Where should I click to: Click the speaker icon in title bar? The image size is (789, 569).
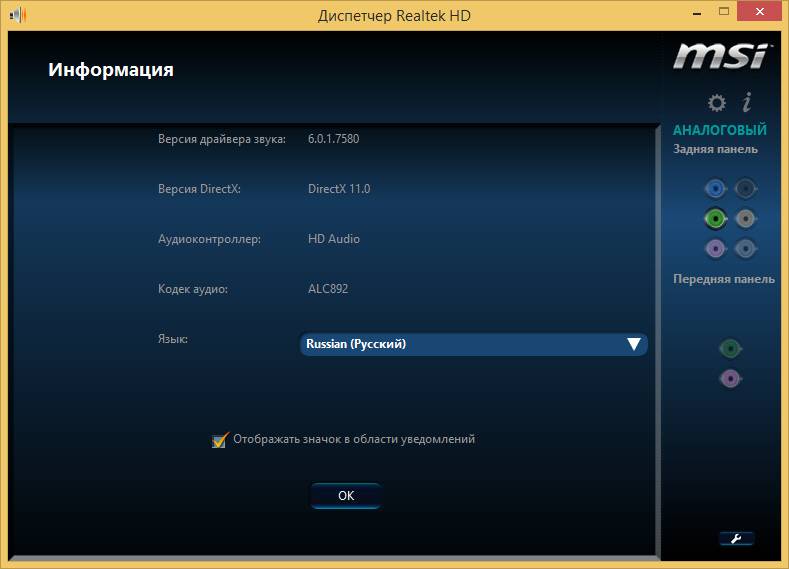(18, 15)
